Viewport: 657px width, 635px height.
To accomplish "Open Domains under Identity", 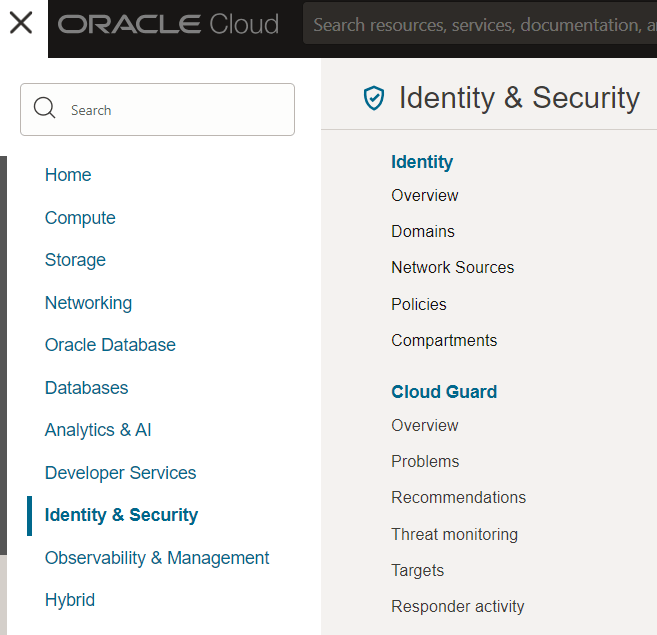I will point(423,231).
